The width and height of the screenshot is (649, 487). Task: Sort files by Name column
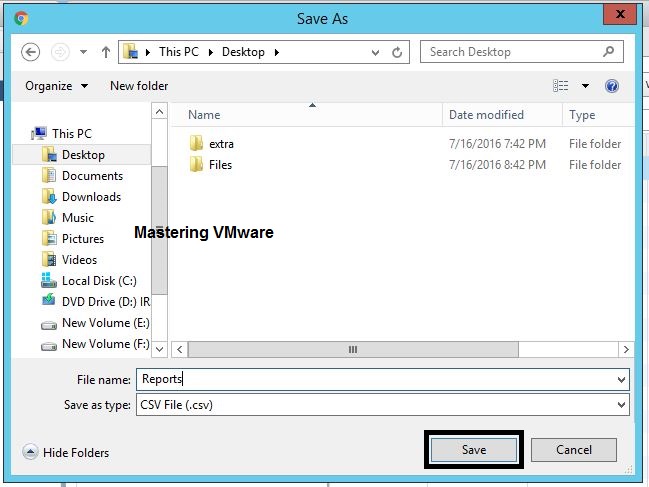click(204, 115)
